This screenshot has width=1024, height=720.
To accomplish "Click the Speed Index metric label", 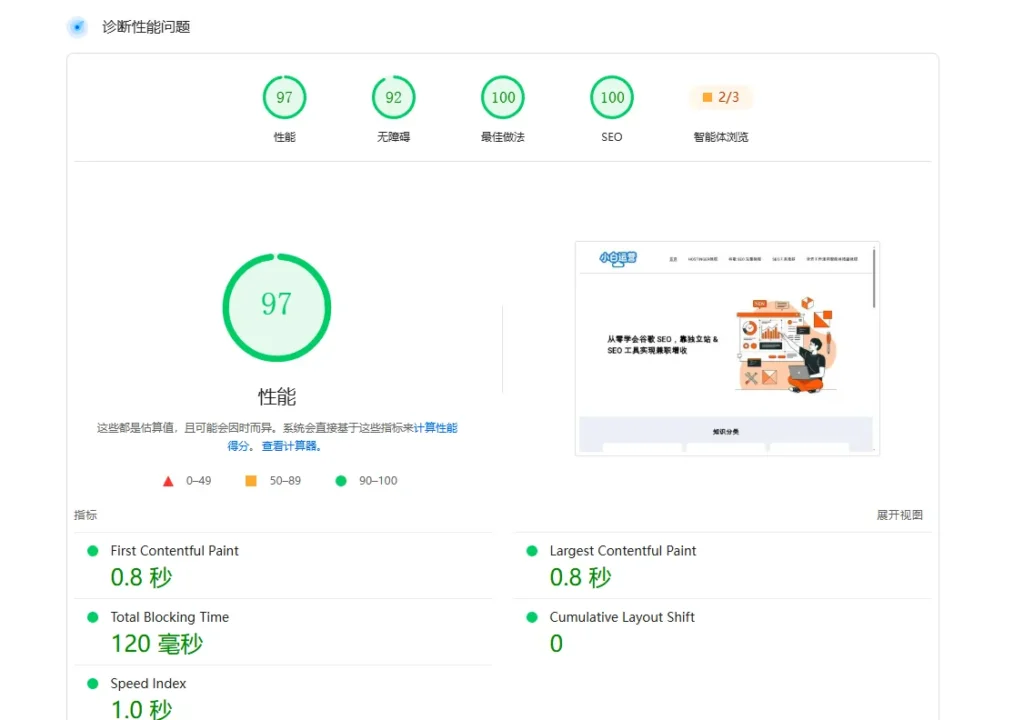I will click(x=148, y=683).
